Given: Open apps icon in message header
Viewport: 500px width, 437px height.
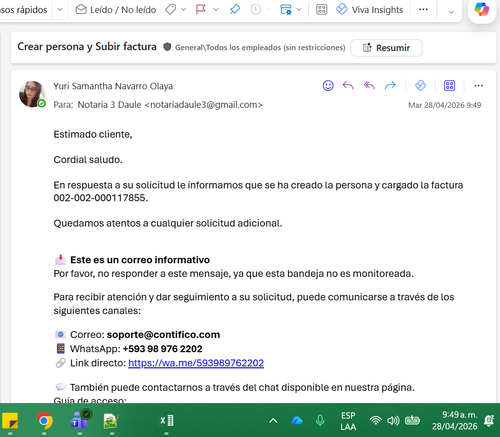Looking at the screenshot, I should click(449, 86).
